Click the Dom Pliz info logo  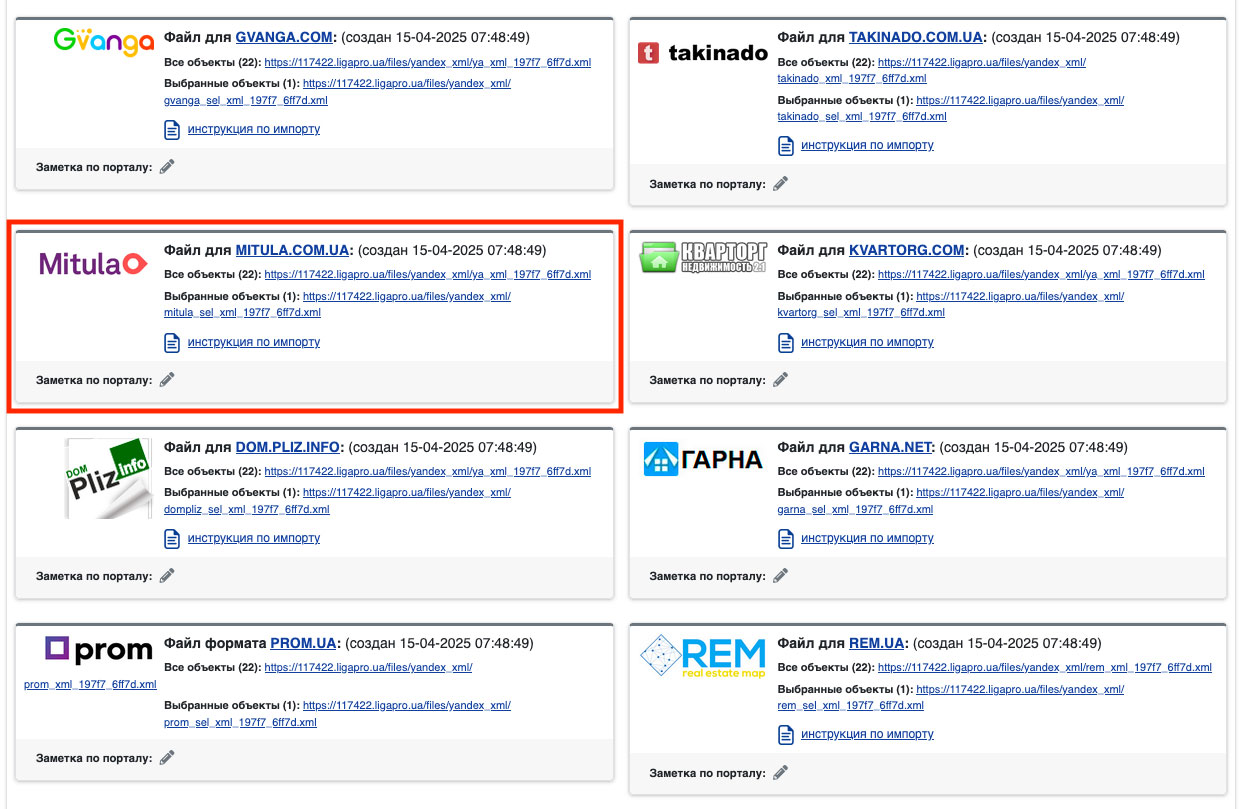coord(108,478)
